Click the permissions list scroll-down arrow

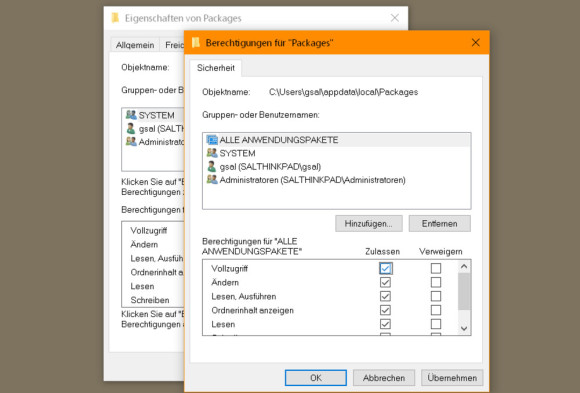[x=464, y=328]
